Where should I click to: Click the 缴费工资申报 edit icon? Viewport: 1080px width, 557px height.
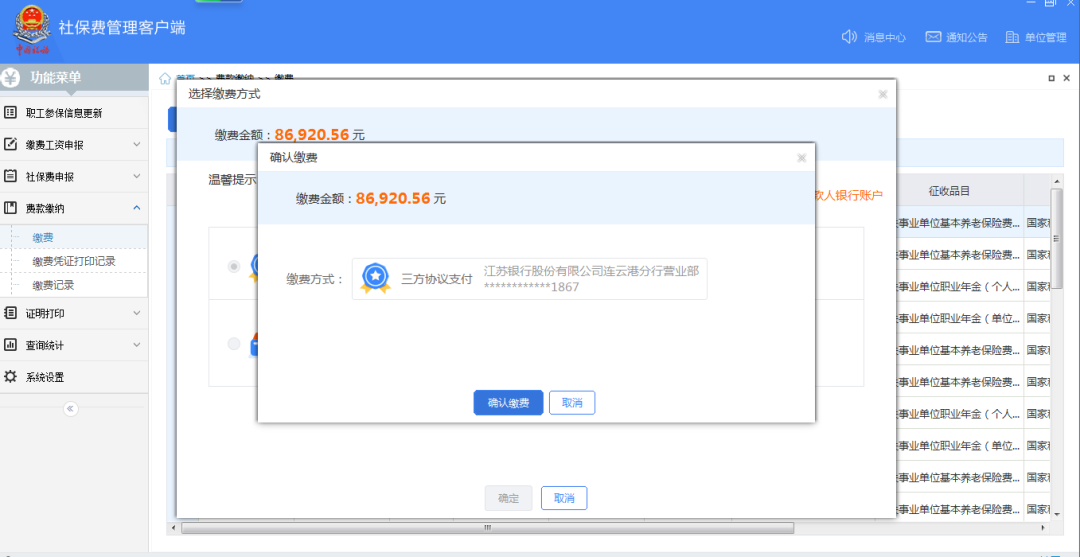pos(10,144)
